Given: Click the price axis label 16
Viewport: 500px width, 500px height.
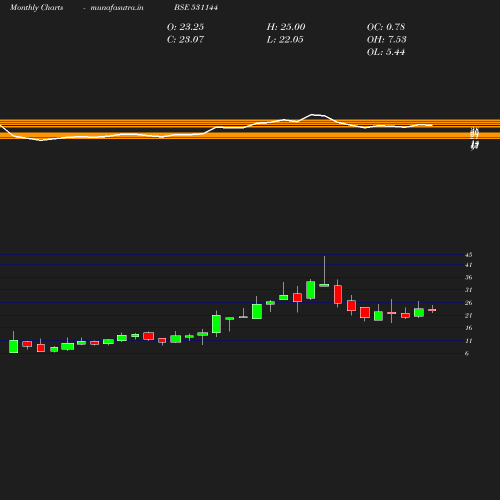Looking at the screenshot, I should coord(469,328).
